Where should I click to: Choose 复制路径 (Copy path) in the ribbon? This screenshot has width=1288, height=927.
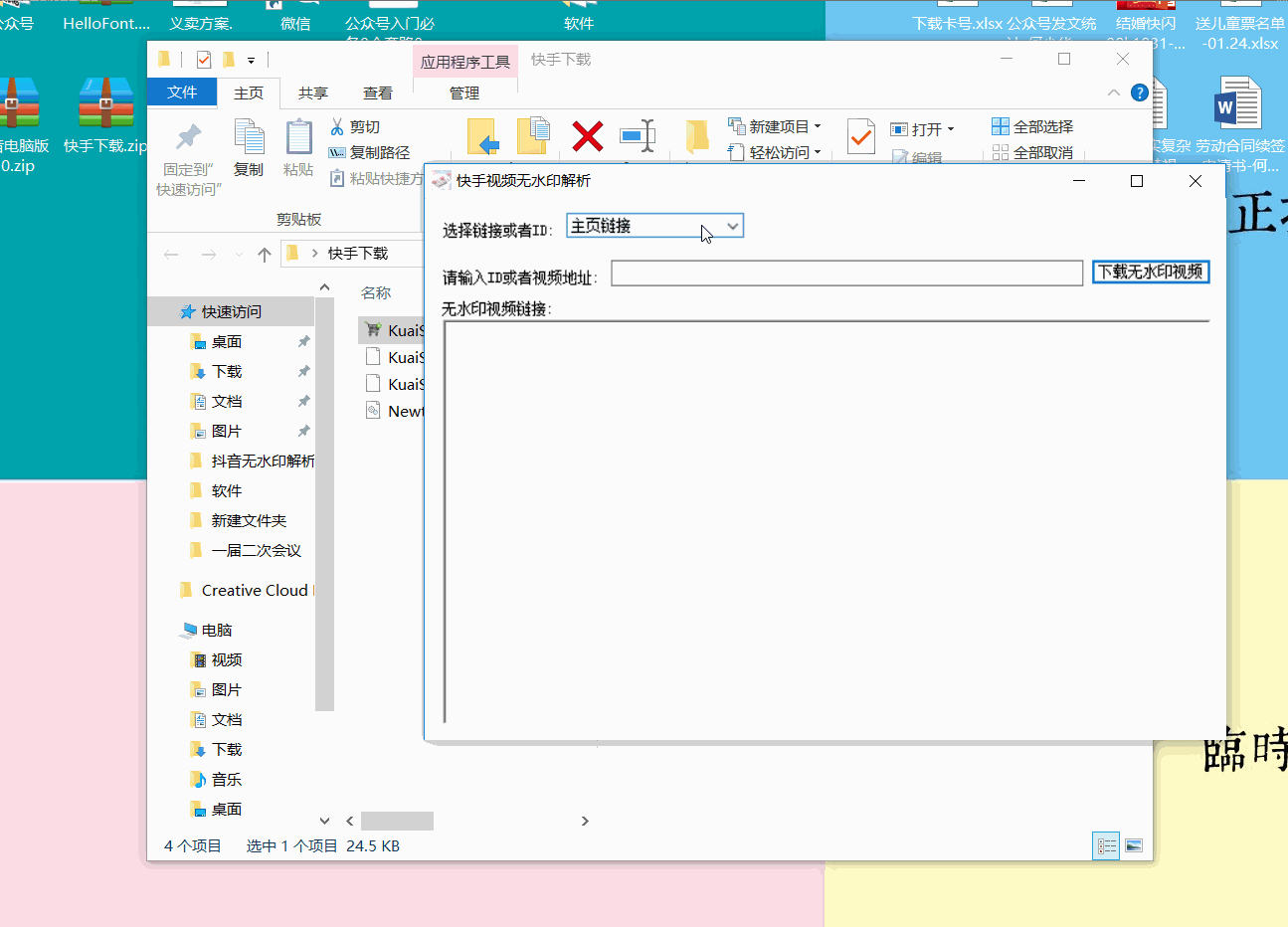click(x=369, y=153)
